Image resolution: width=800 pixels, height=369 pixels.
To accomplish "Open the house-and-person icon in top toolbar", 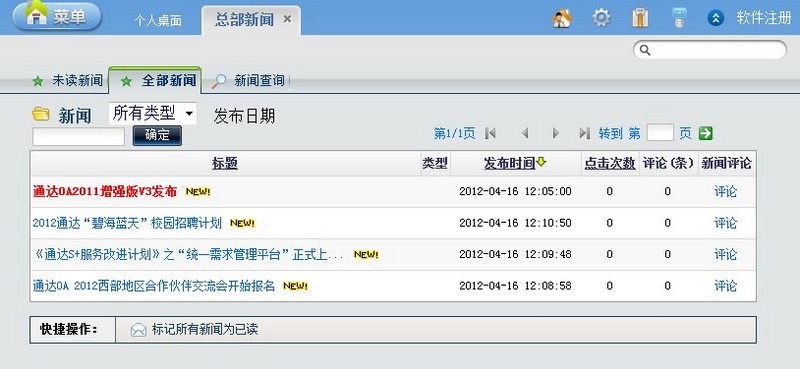I will pyautogui.click(x=562, y=18).
